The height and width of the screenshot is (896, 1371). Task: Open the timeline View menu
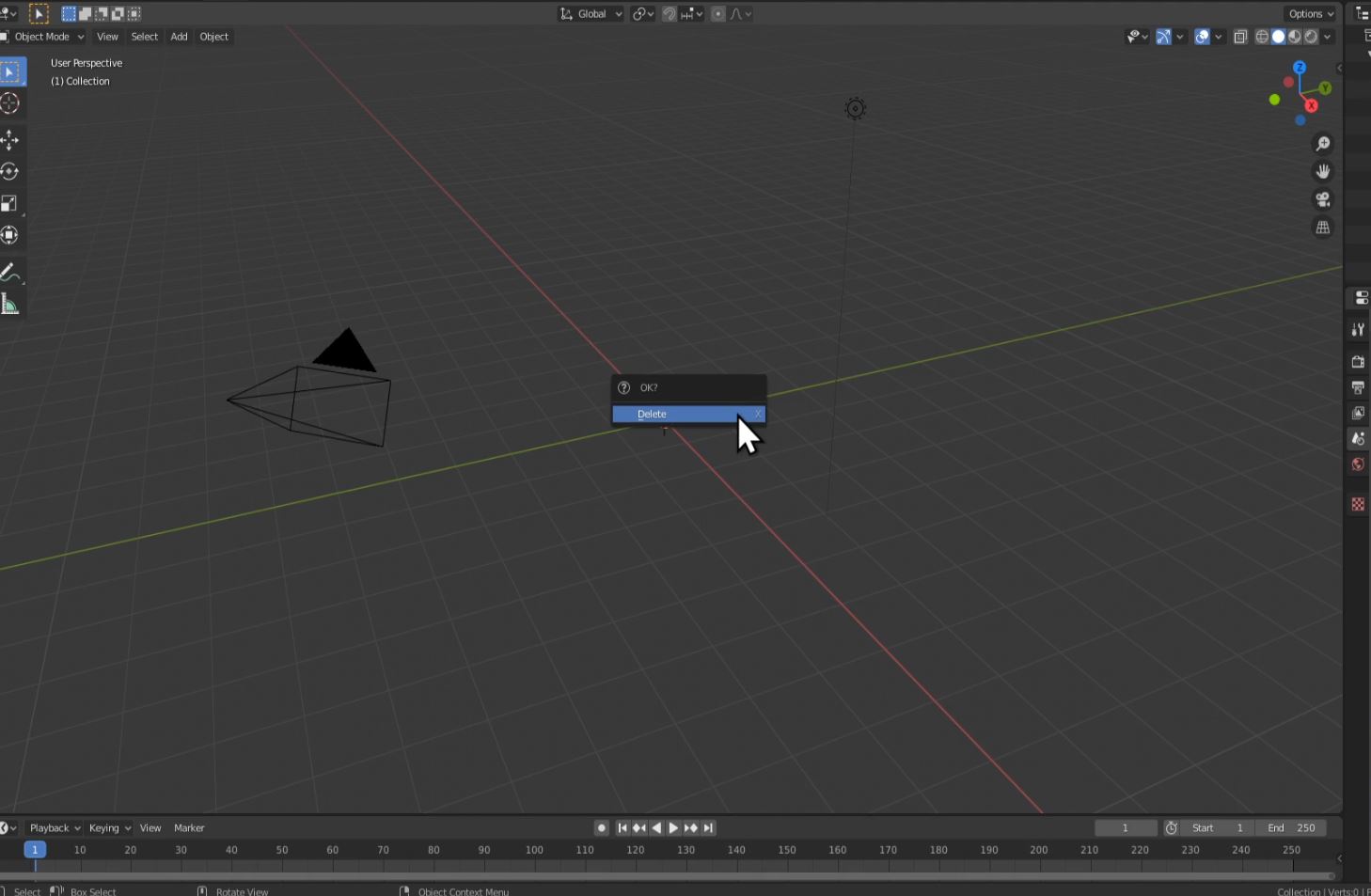point(150,828)
